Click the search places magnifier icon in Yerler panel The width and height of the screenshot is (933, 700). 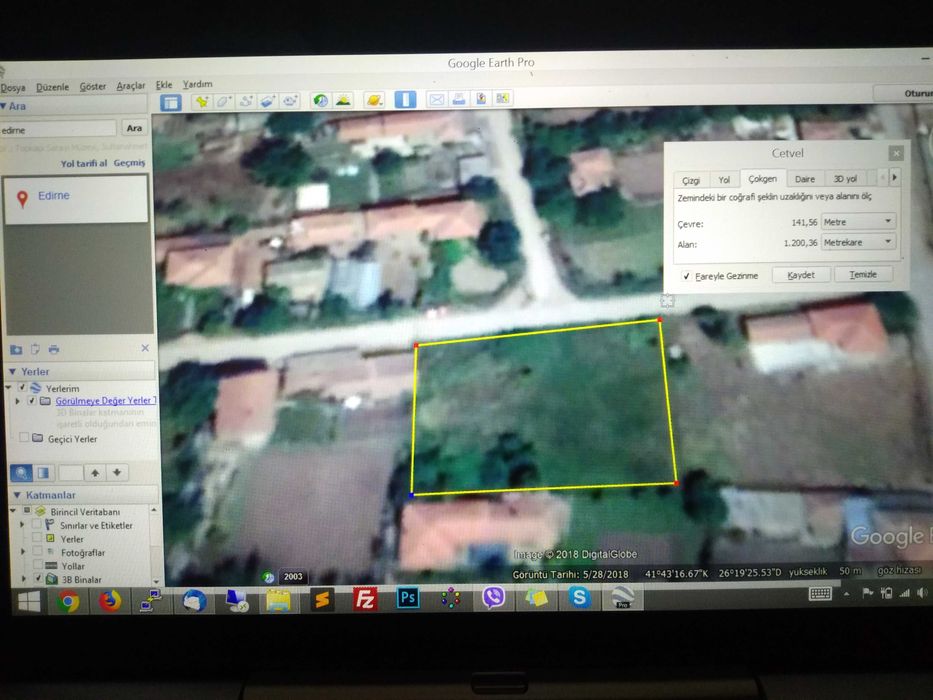[x=21, y=473]
